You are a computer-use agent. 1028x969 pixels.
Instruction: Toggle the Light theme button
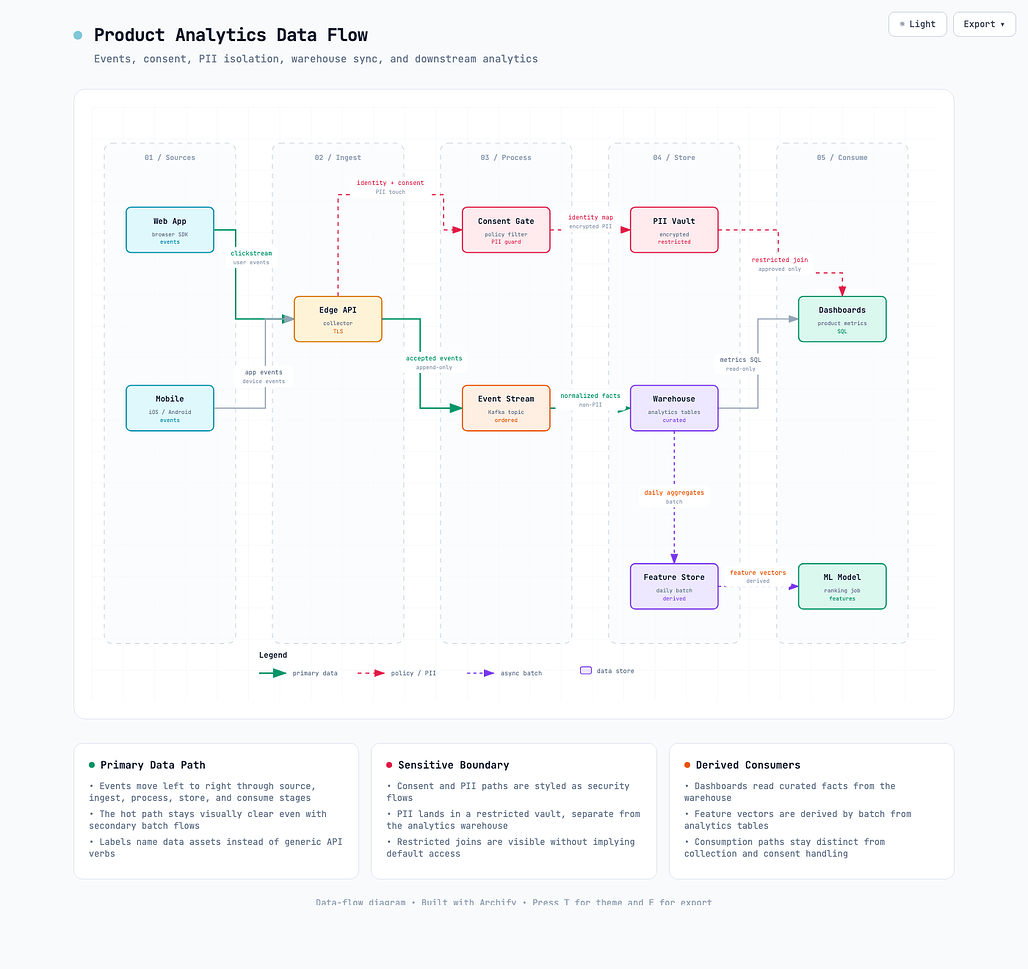(x=917, y=24)
